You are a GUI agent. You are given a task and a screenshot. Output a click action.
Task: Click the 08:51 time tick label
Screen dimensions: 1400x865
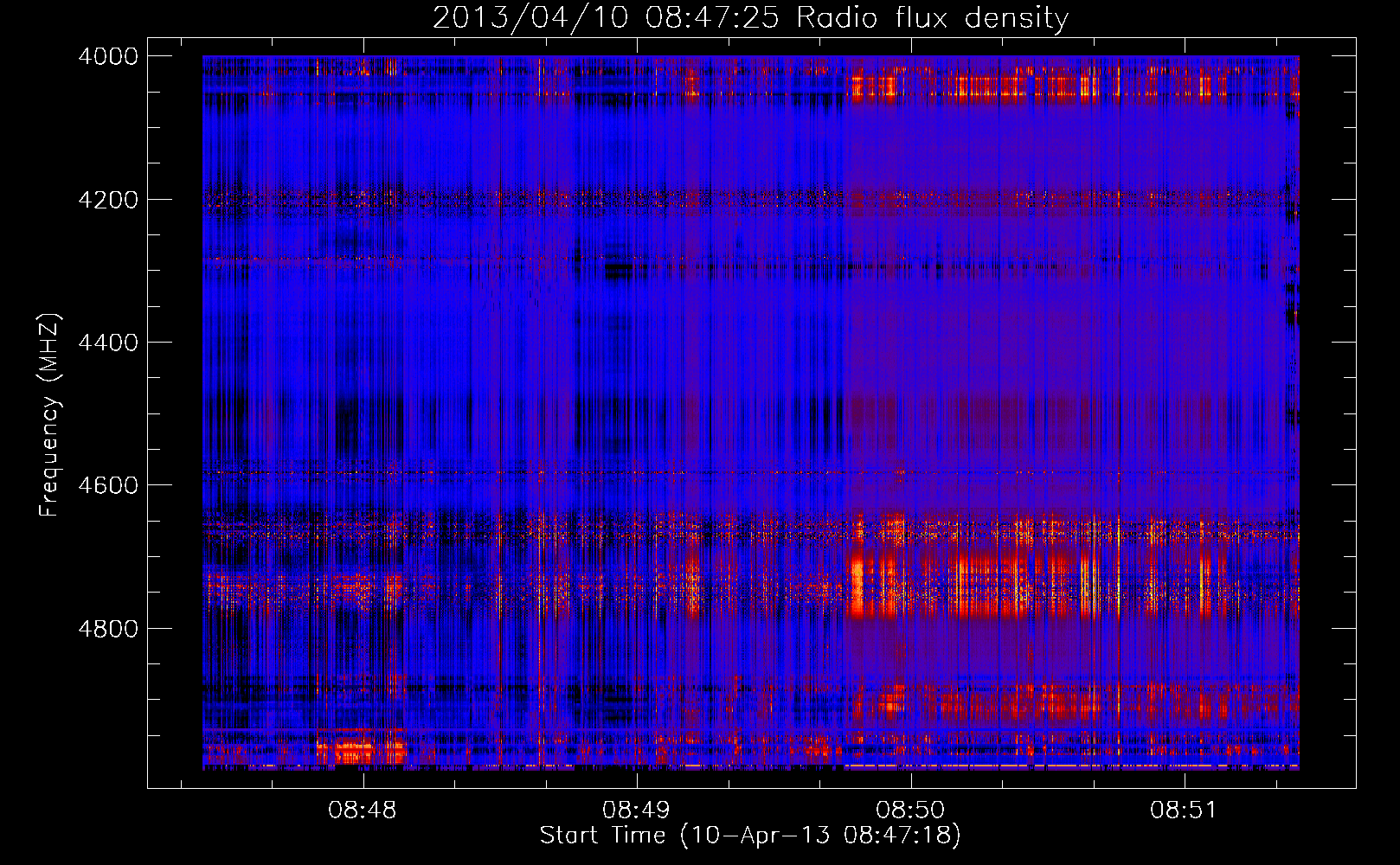[1184, 811]
